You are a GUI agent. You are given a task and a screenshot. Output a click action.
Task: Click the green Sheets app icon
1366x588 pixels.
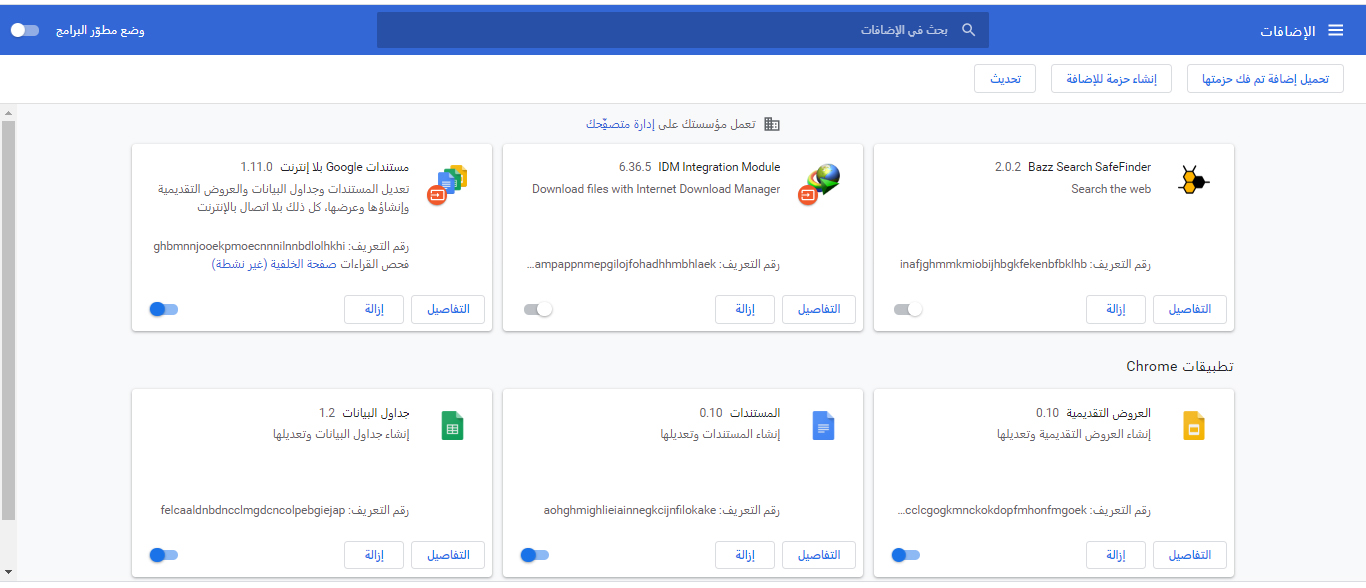[451, 427]
